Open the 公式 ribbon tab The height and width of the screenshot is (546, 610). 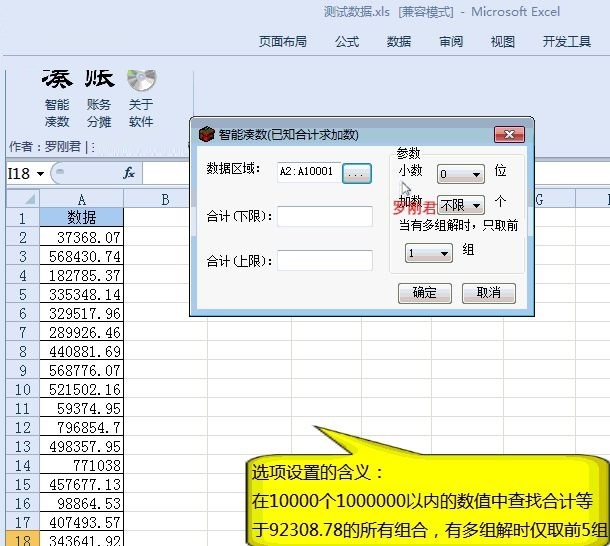(347, 41)
